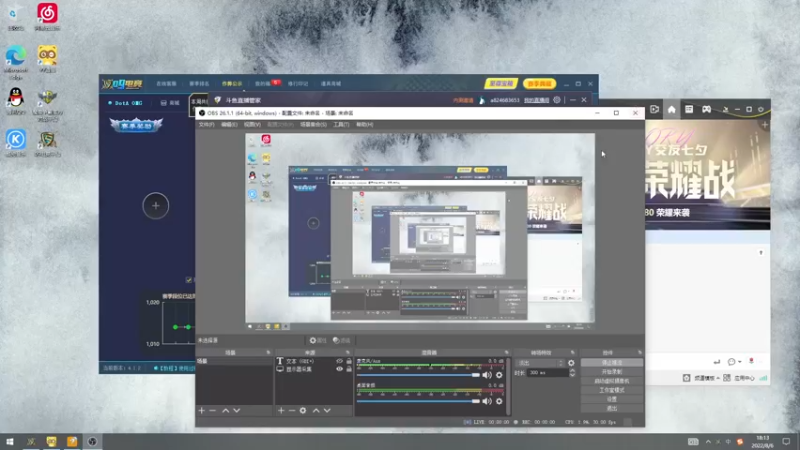Open transition properties gear next to 淡出
The width and height of the screenshot is (800, 450).
(x=571, y=363)
